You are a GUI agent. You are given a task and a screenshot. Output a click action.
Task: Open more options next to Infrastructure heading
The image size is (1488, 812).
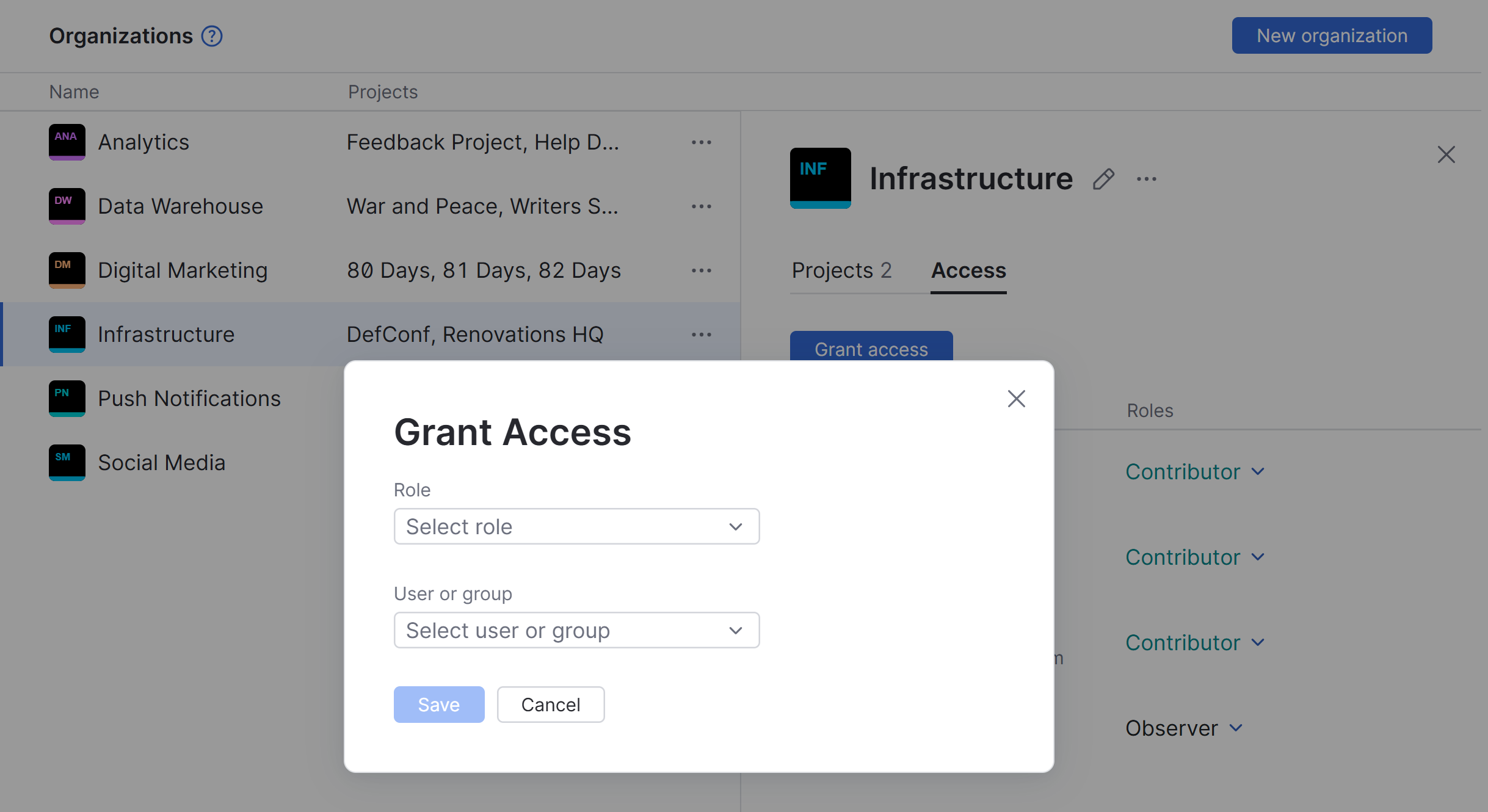[1146, 179]
